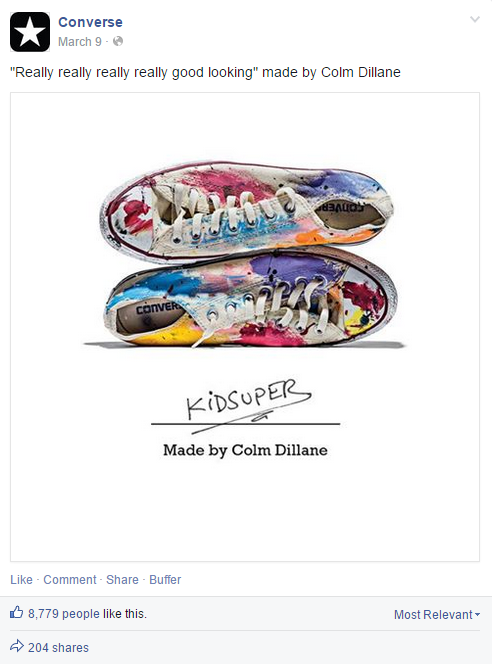
Task: Visit the Converse page name link
Action: coord(90,22)
